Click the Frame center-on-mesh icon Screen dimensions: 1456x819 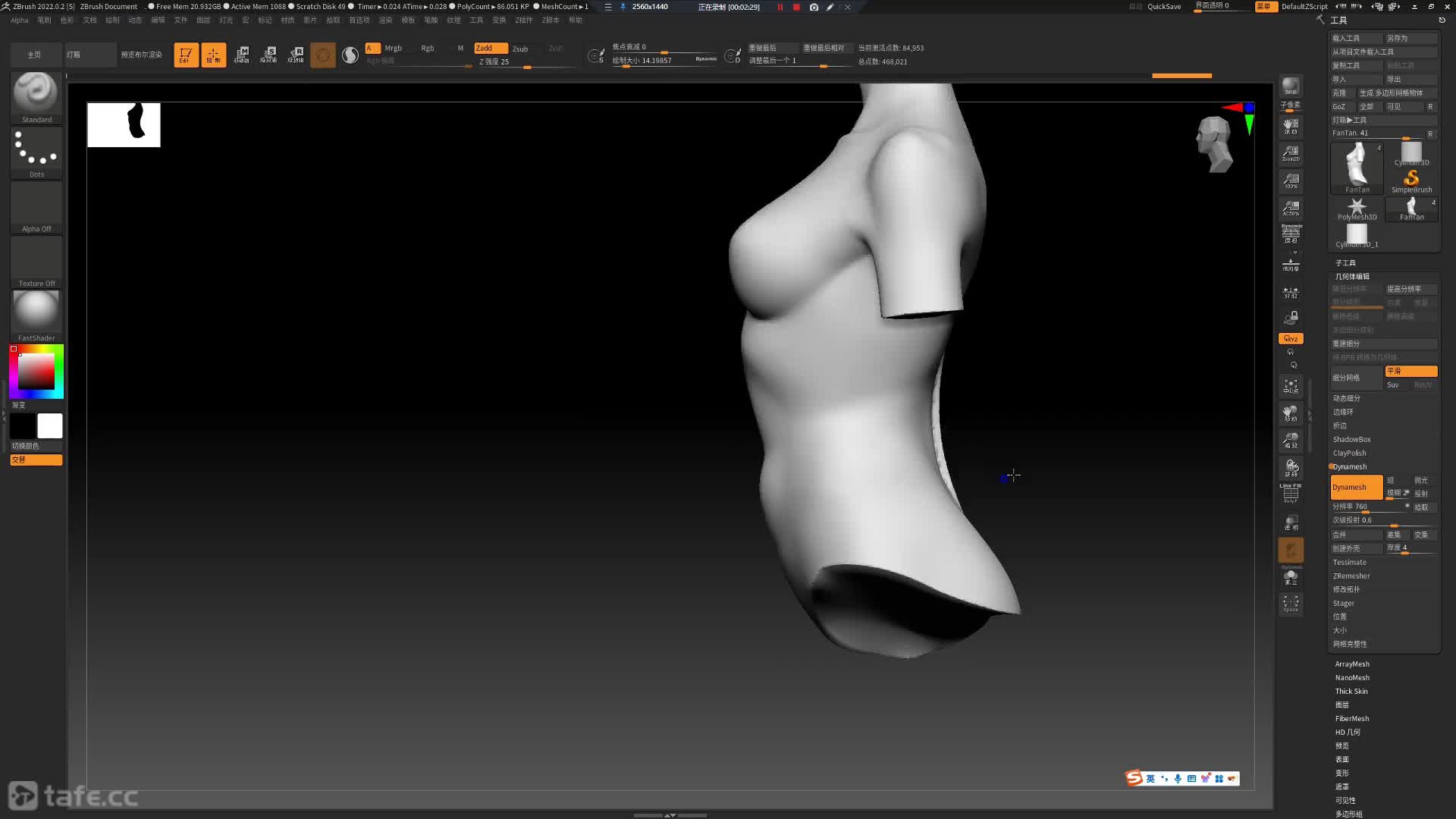click(1291, 386)
